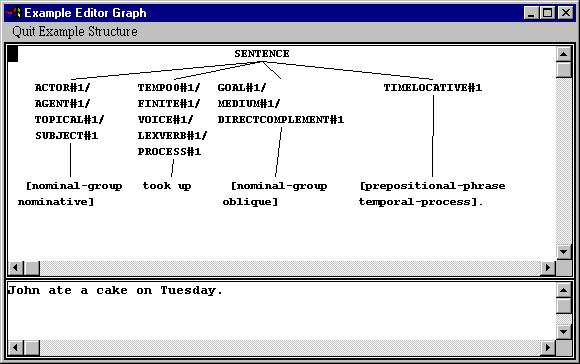The width and height of the screenshot is (580, 364).
Task: Click graph pane down scroll arrow
Action: (563, 252)
